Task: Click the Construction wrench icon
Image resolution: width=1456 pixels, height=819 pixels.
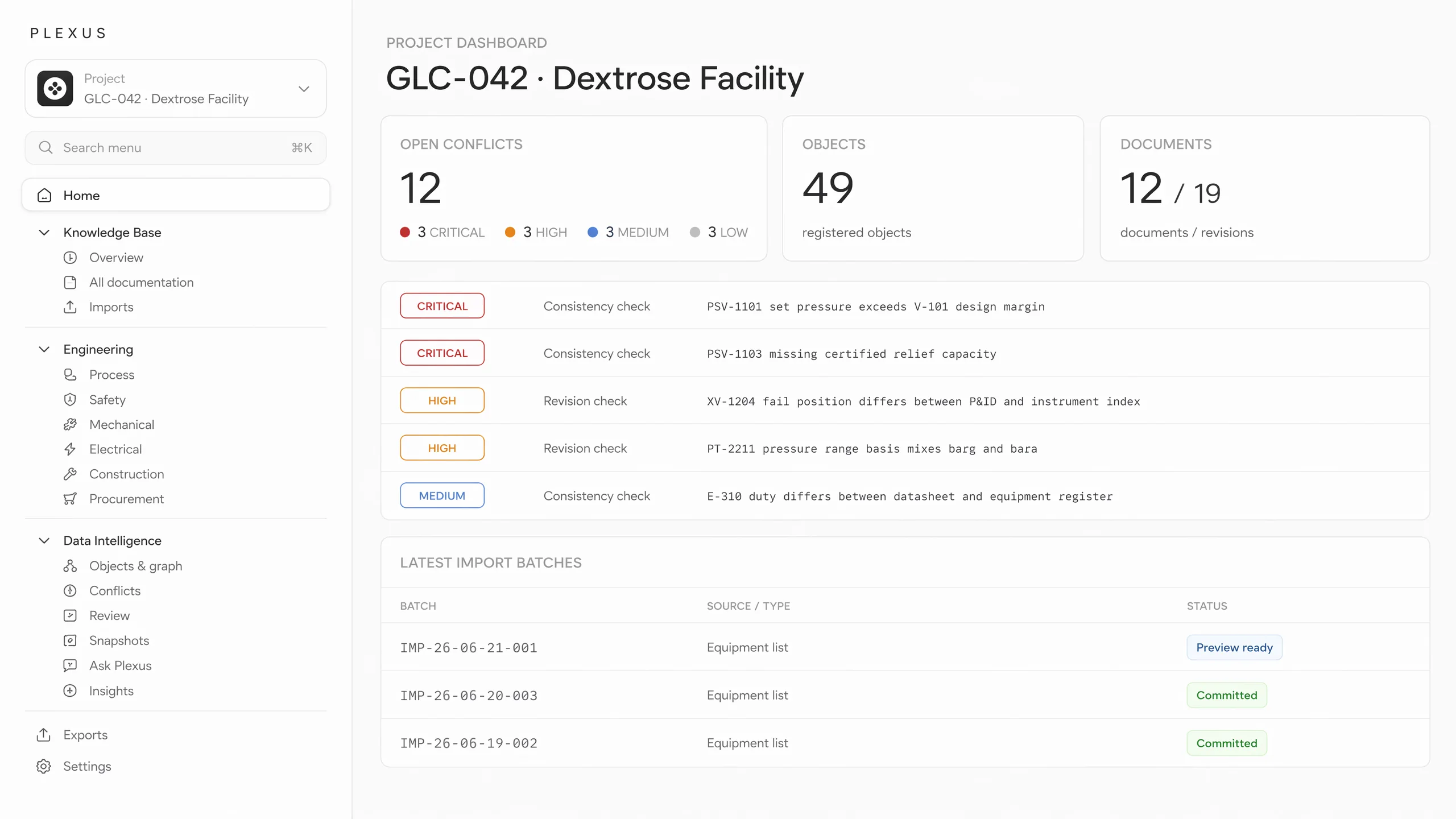Action: [x=70, y=474]
